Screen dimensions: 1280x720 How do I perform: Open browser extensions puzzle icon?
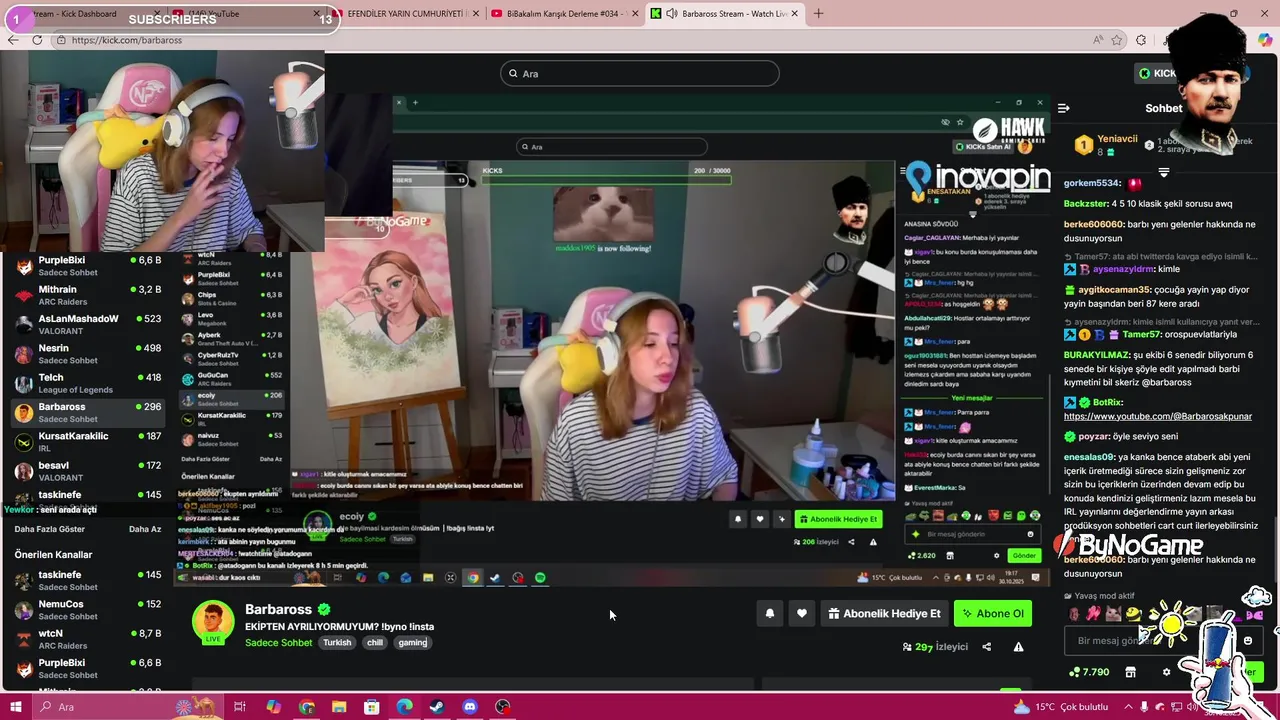(1141, 40)
